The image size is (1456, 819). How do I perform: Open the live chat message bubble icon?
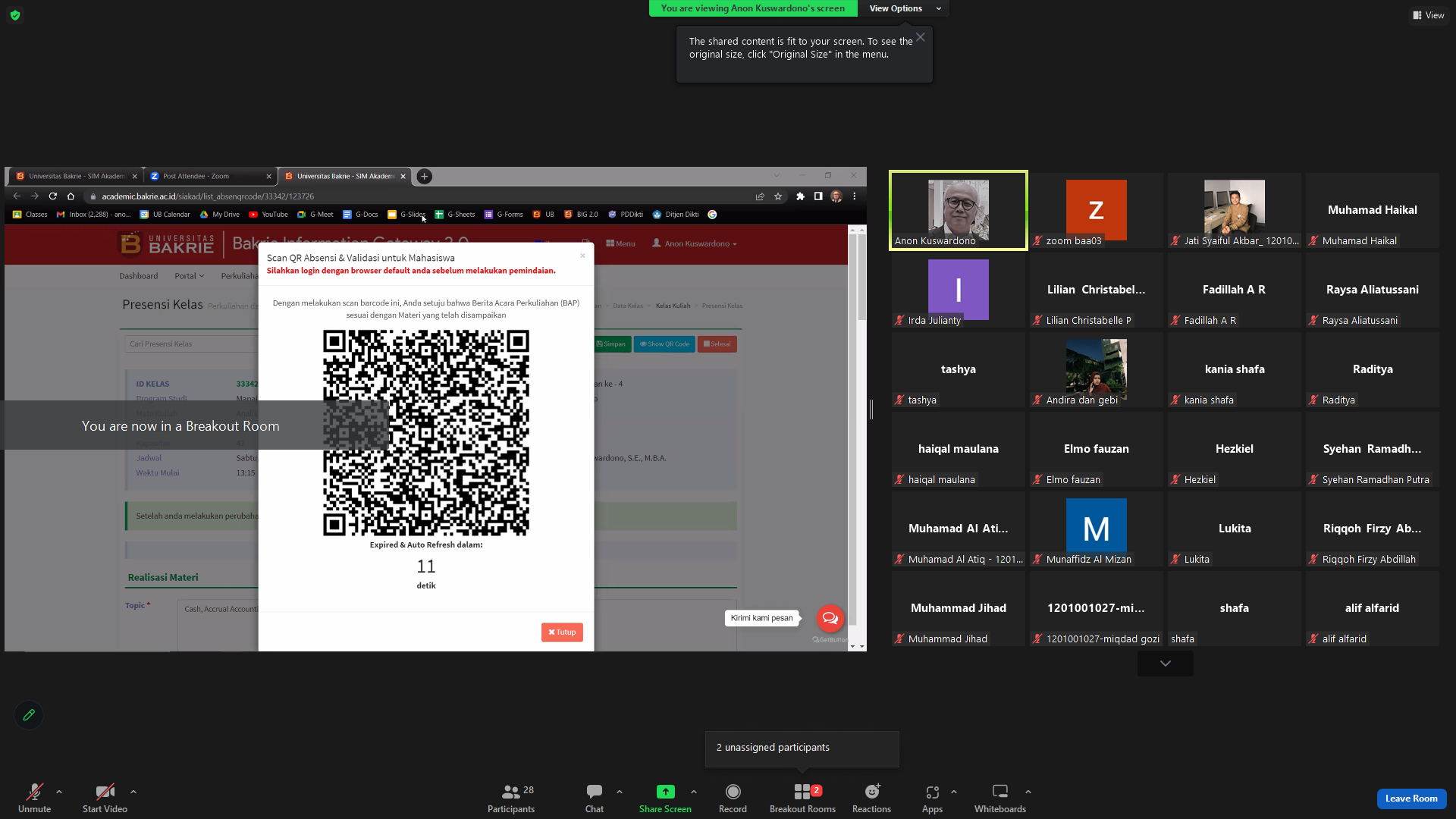pyautogui.click(x=830, y=618)
